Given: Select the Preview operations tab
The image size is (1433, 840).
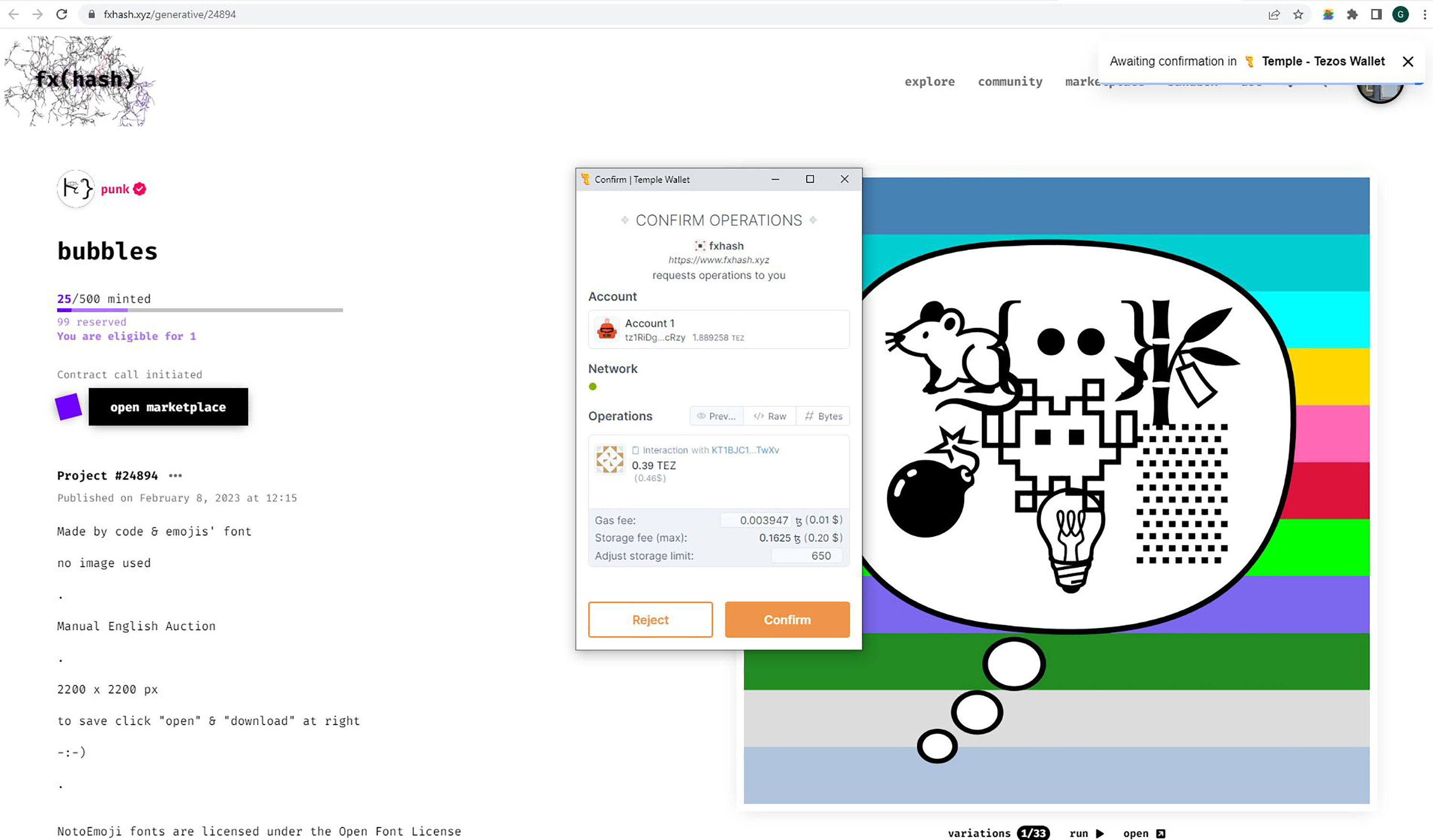Looking at the screenshot, I should [716, 416].
